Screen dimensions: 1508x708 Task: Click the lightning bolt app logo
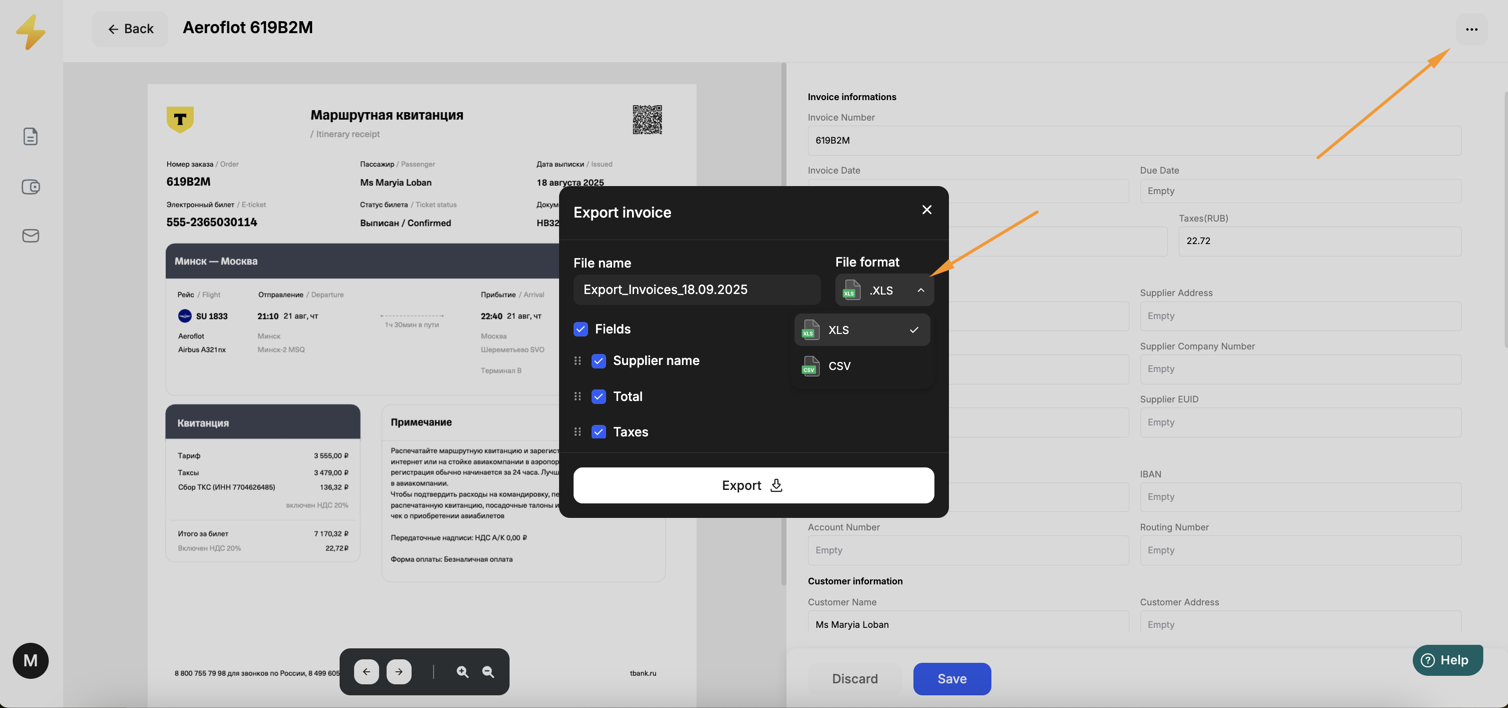pyautogui.click(x=31, y=32)
